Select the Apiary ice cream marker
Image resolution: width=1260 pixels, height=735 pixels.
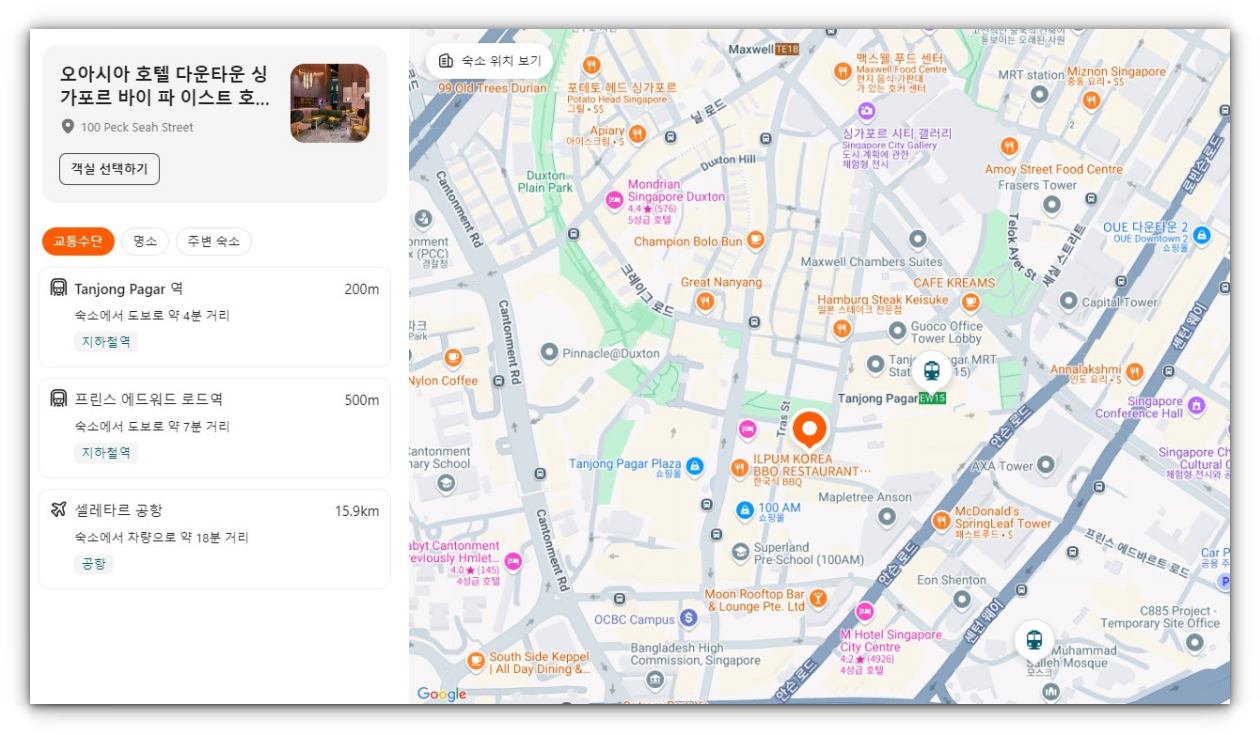(637, 133)
